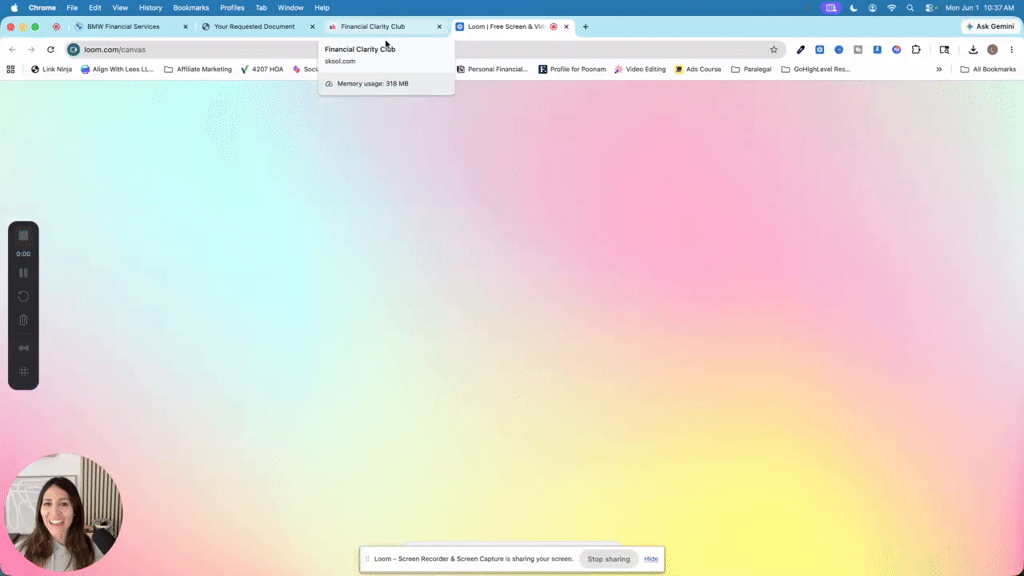Open the tab search icon
1024x576 pixels.
pos(944,50)
